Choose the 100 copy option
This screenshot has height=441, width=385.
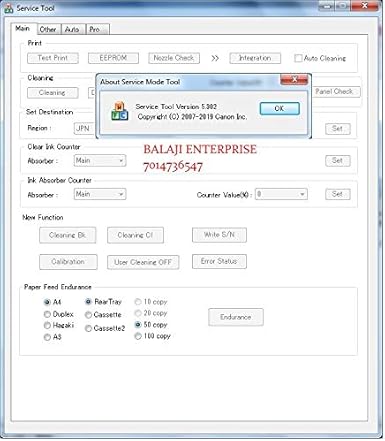click(x=138, y=336)
